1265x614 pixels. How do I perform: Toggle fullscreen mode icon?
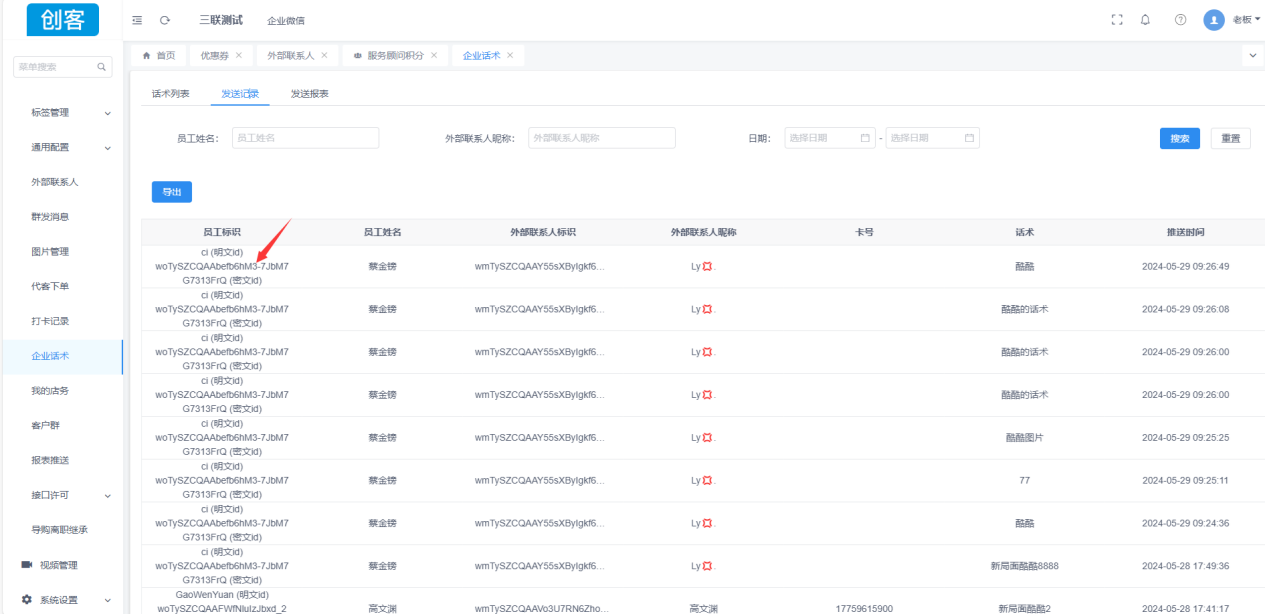click(1117, 20)
